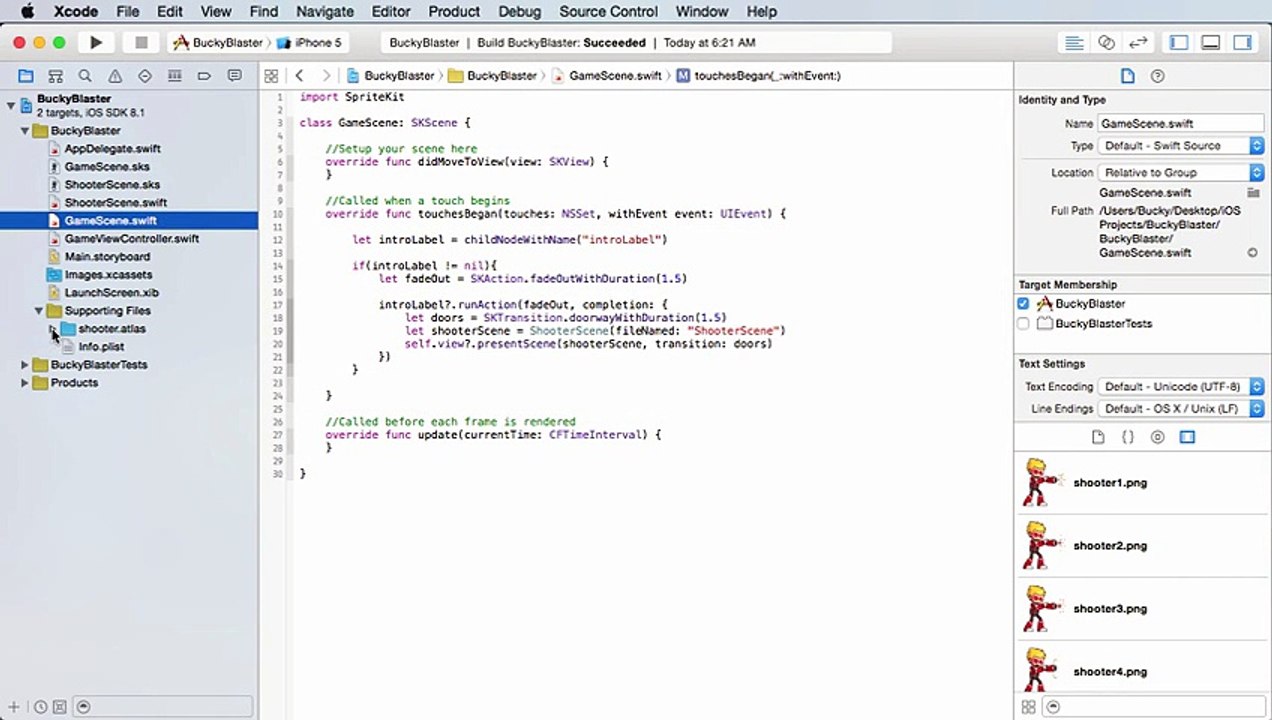
Task: Open the Breakpoint navigator
Action: click(204, 76)
